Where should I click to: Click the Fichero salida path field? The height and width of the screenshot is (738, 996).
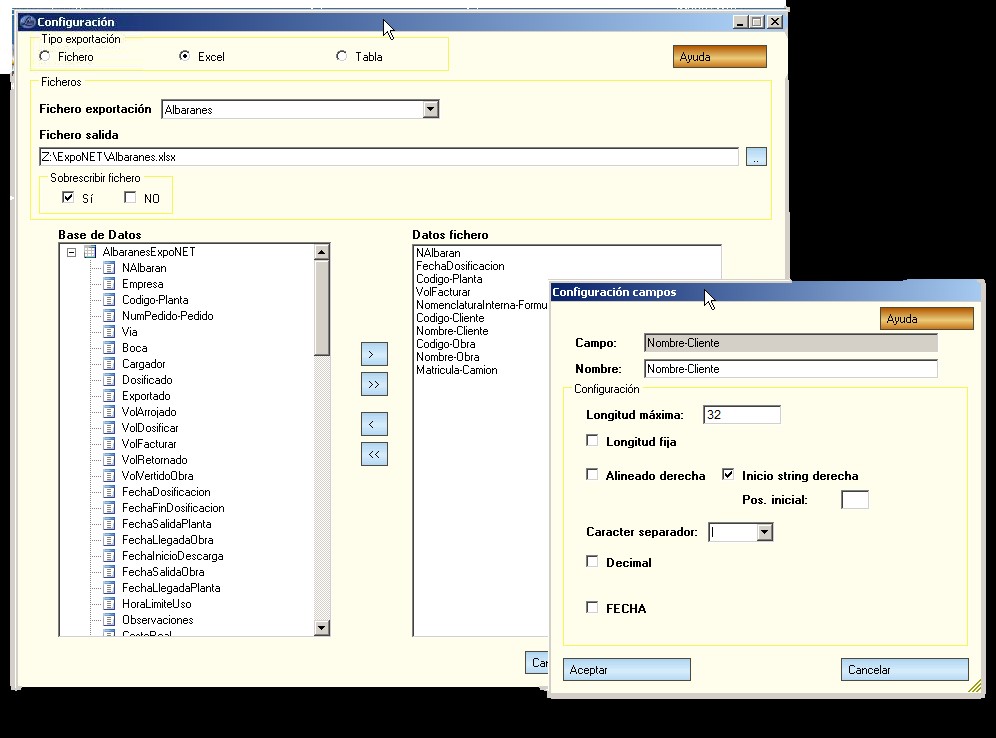click(389, 157)
